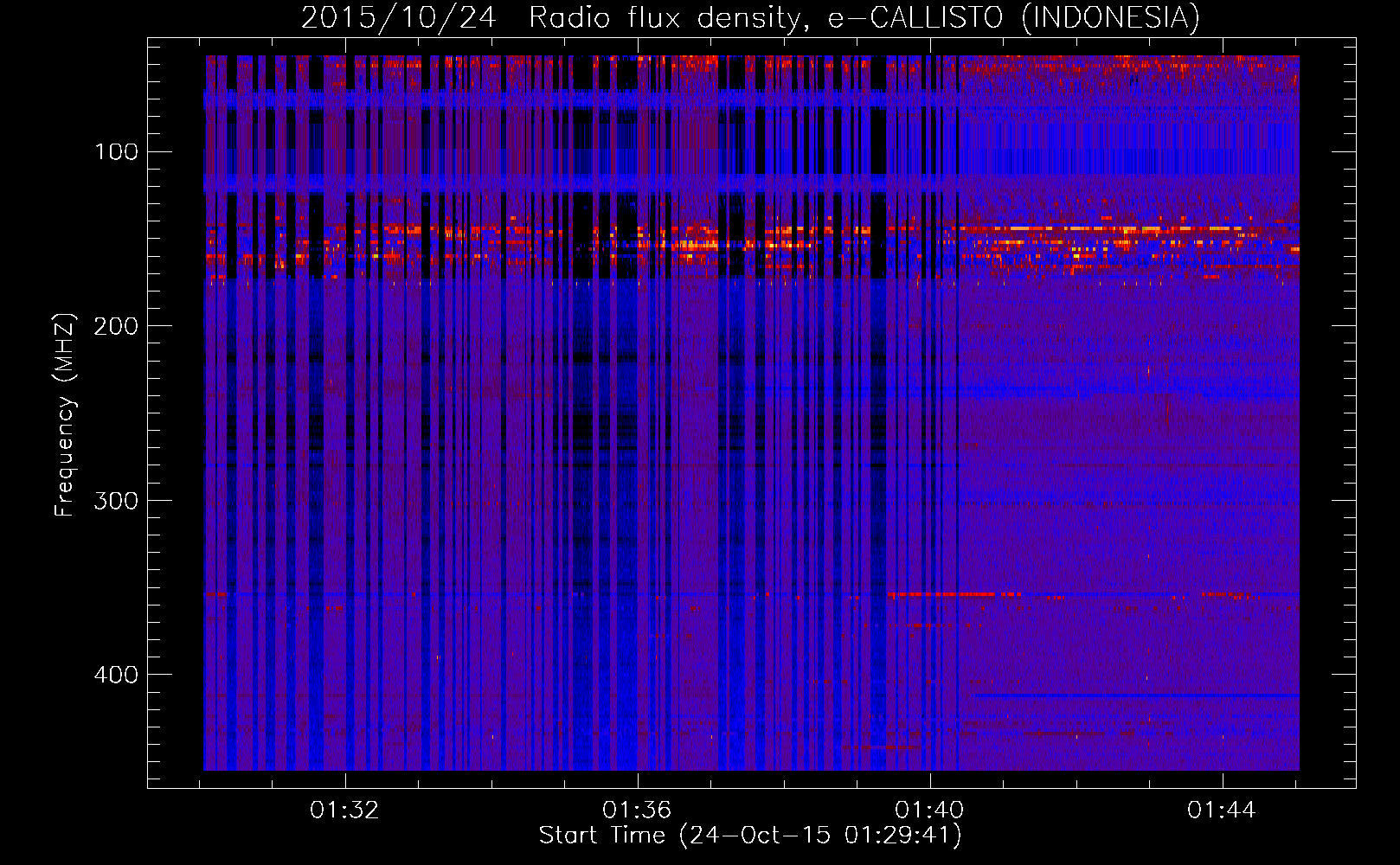Click the '400' frequency tick label

pos(117,675)
